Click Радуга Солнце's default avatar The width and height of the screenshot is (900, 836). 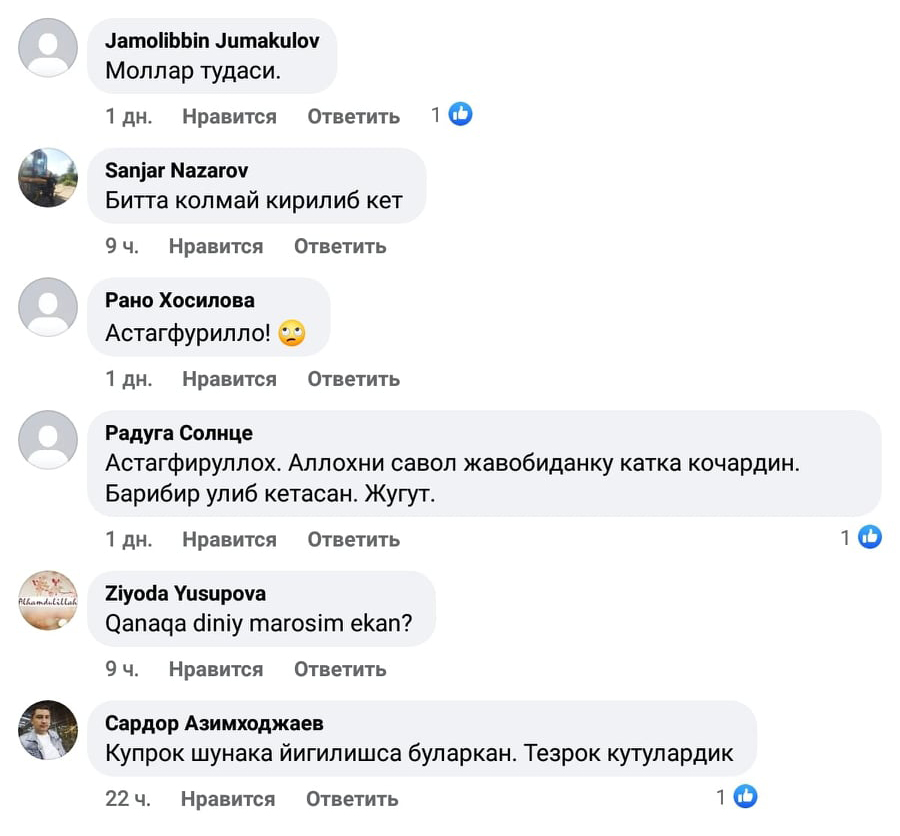click(x=48, y=440)
